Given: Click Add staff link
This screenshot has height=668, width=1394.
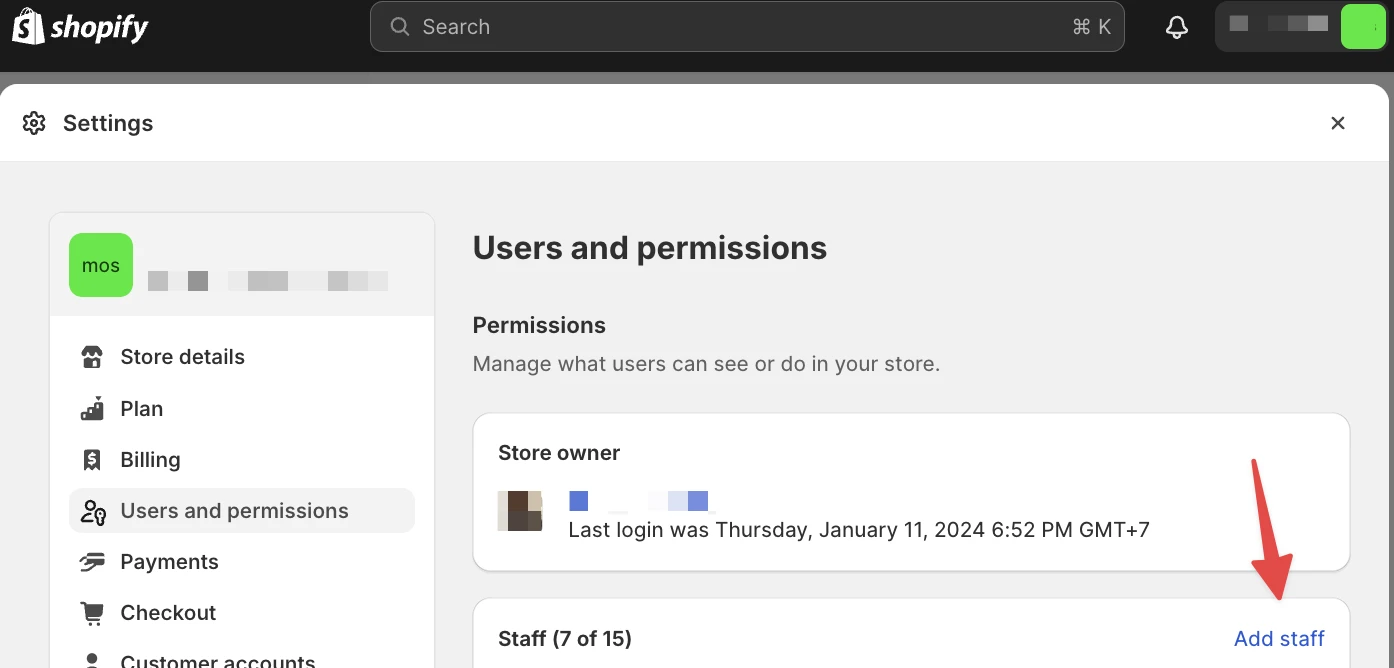Looking at the screenshot, I should point(1279,638).
